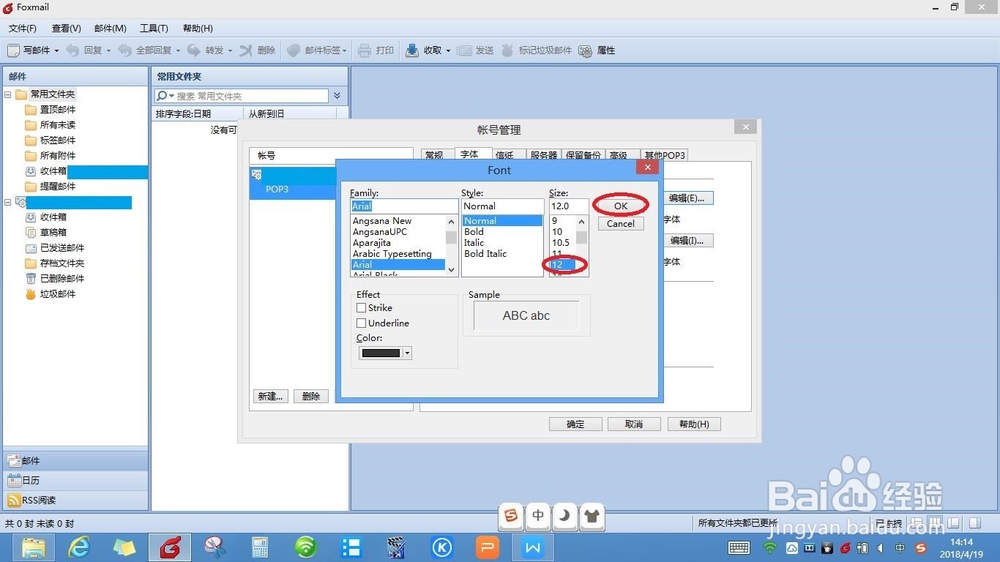This screenshot has height=562, width=1000.
Task: Click the Sogou input method S icon
Action: tap(511, 516)
